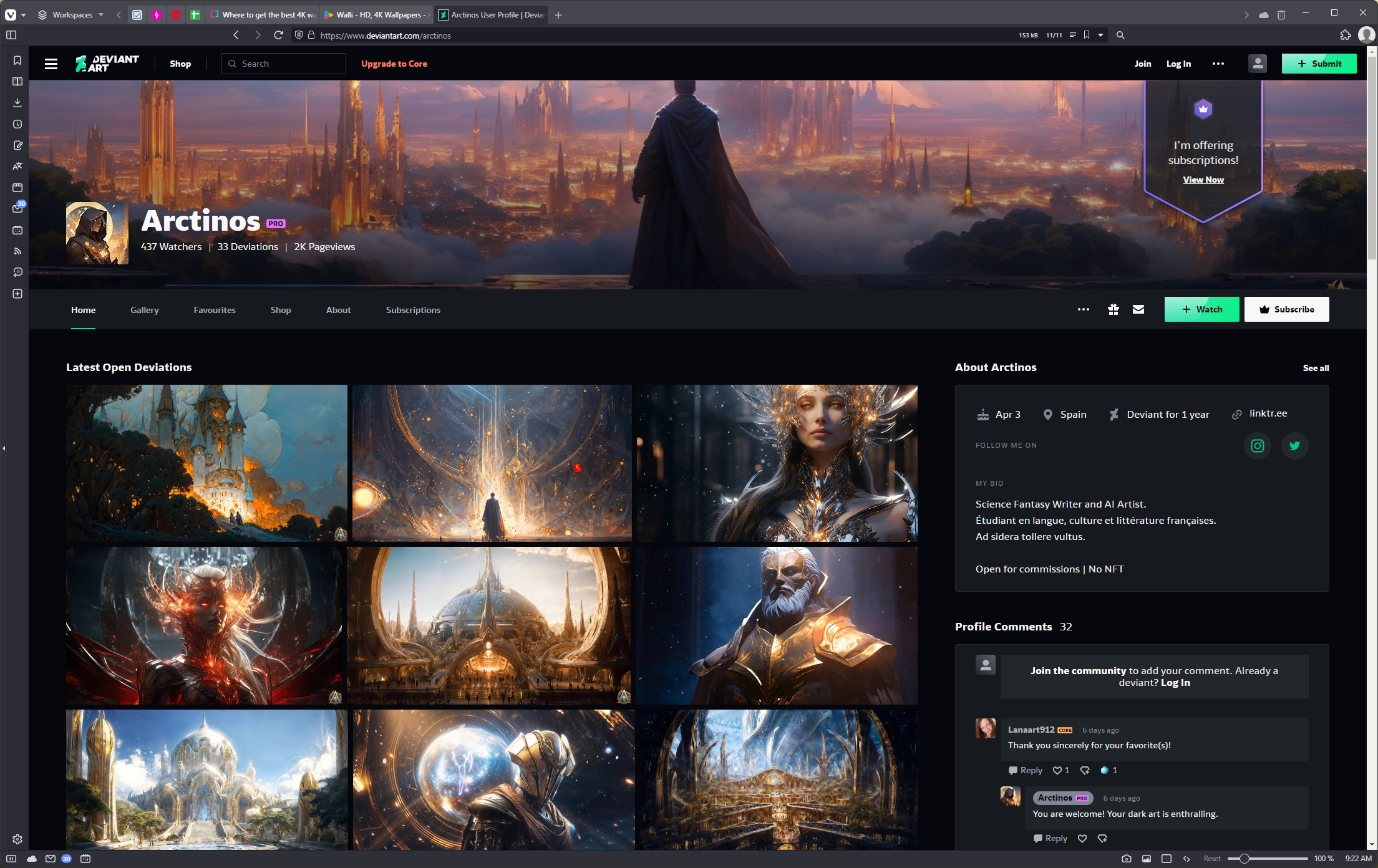Reload the current page
Image resolution: width=1378 pixels, height=868 pixels.
click(279, 35)
